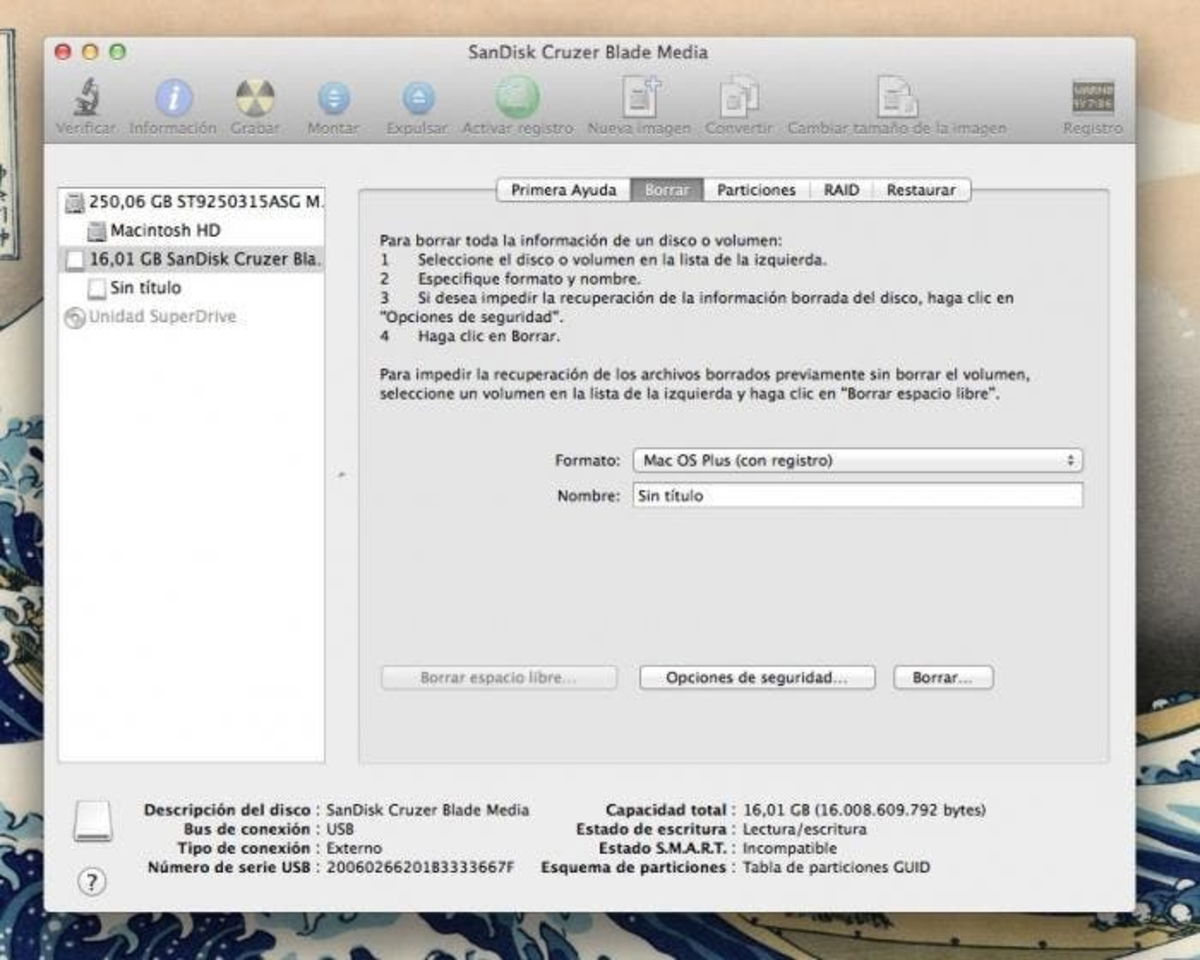Click the USB value next to Bus de conexión
Screen dimensions: 1200x960
340,829
